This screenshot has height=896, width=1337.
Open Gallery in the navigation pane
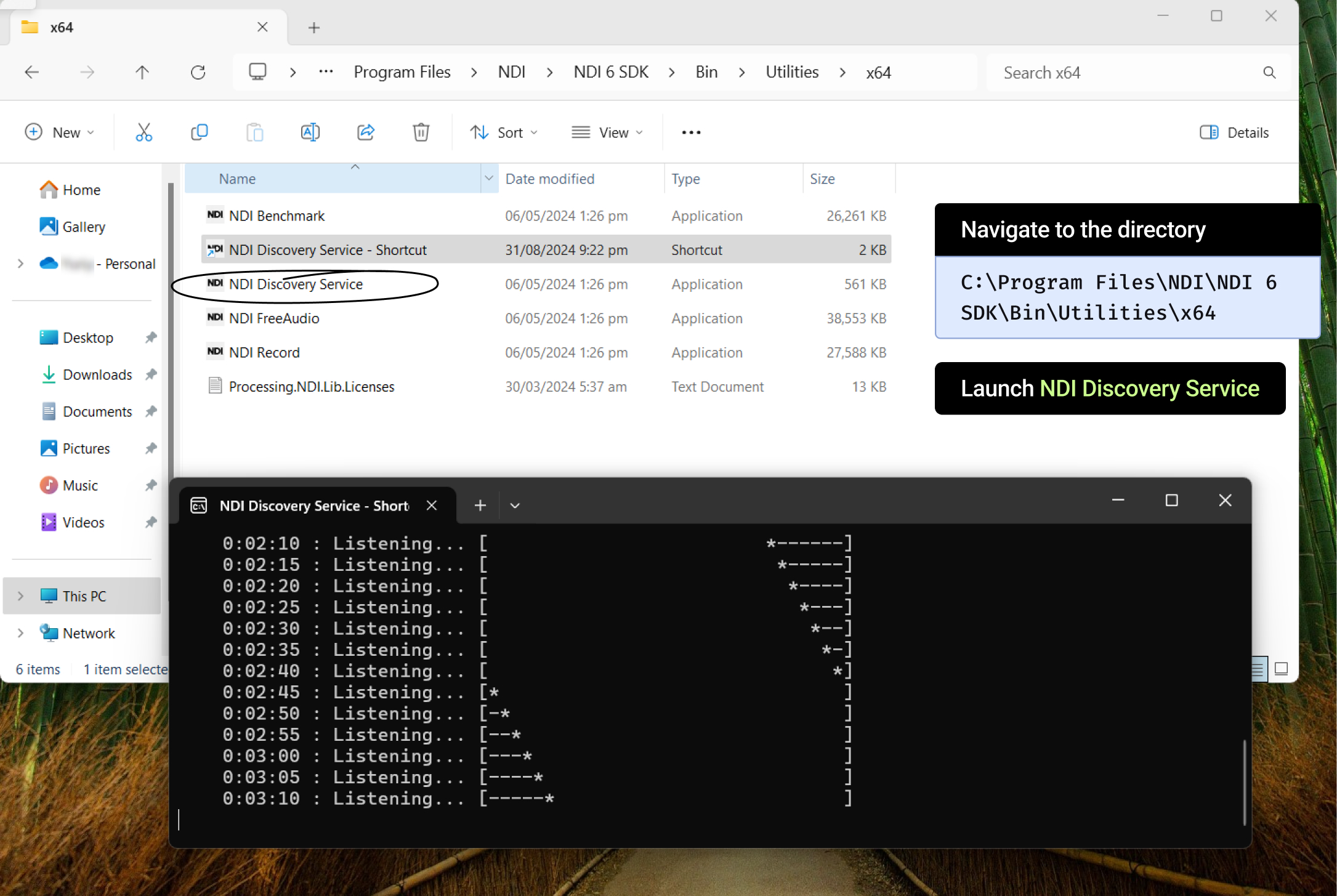click(72, 227)
